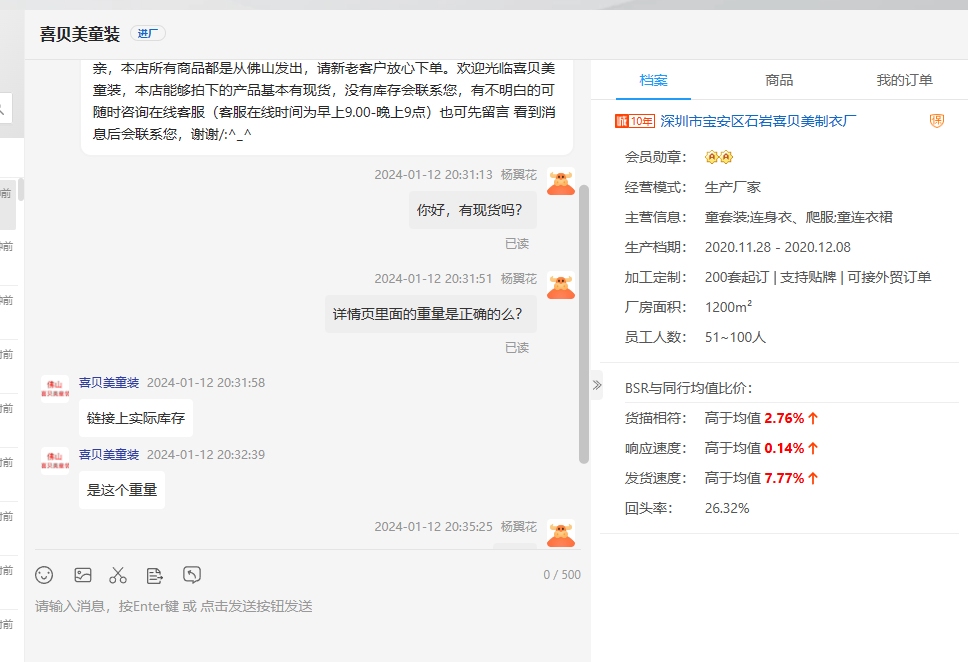Image resolution: width=968 pixels, height=662 pixels.
Task: Open the emoji picker
Action: pyautogui.click(x=44, y=575)
